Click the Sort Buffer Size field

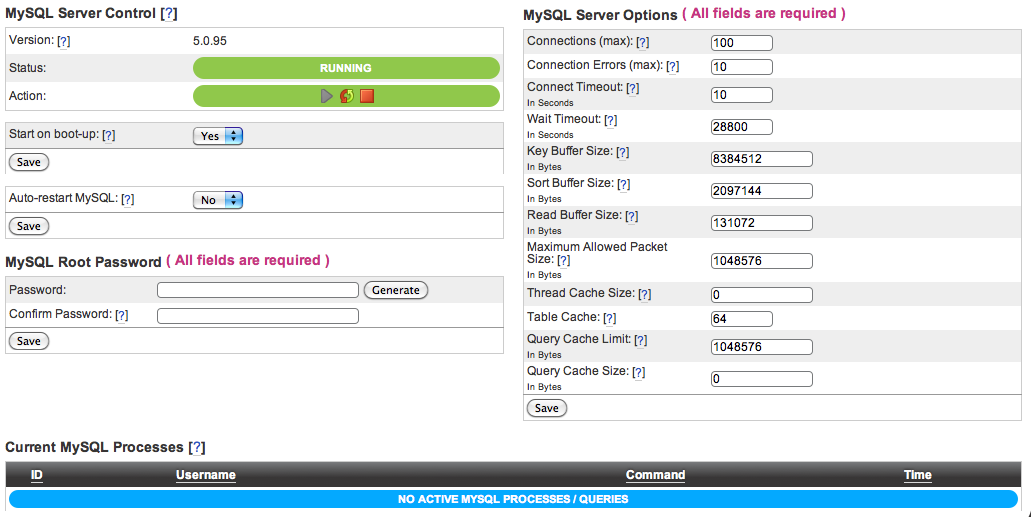[x=761, y=191]
